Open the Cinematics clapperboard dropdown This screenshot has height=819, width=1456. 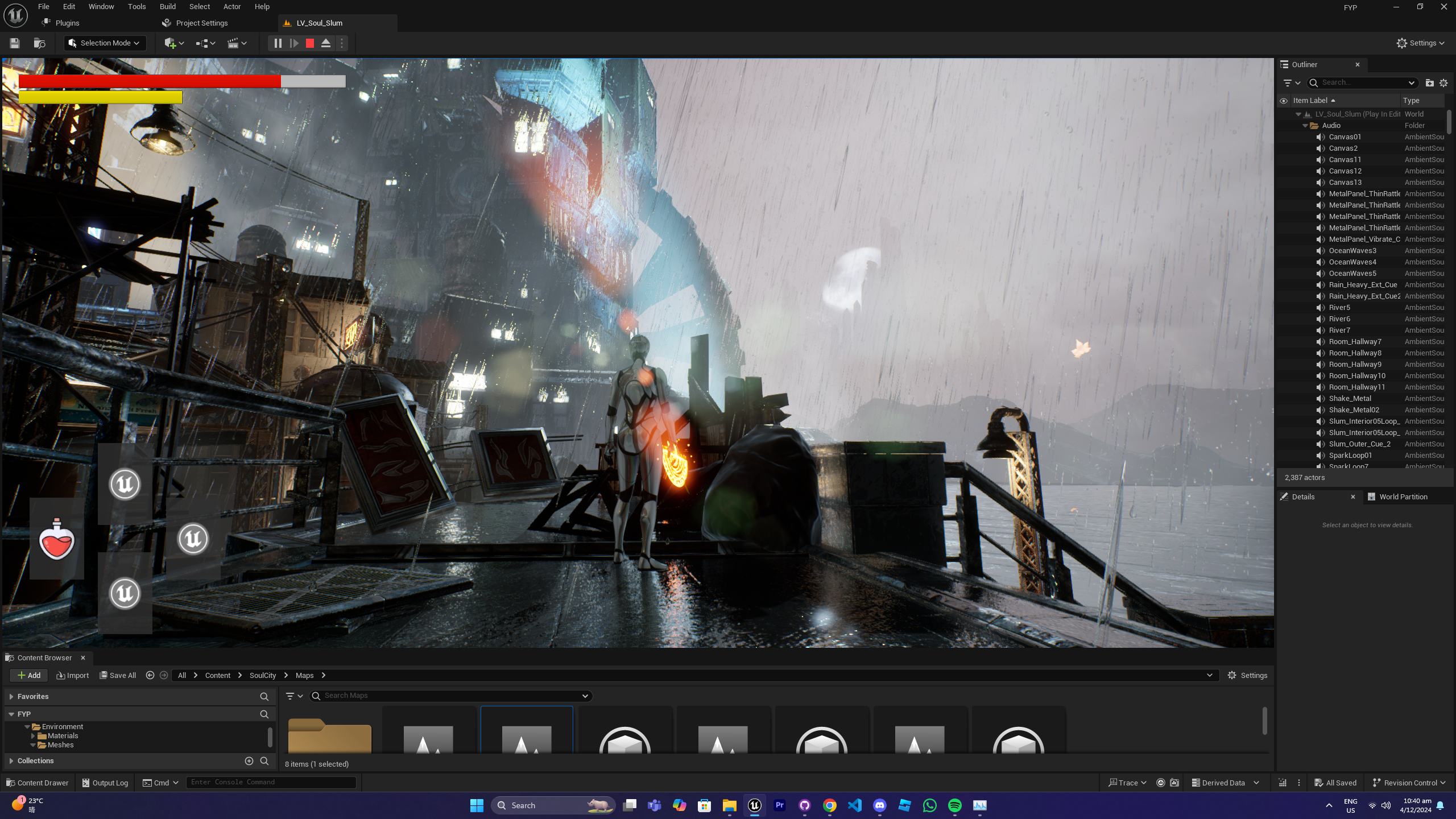click(x=237, y=43)
